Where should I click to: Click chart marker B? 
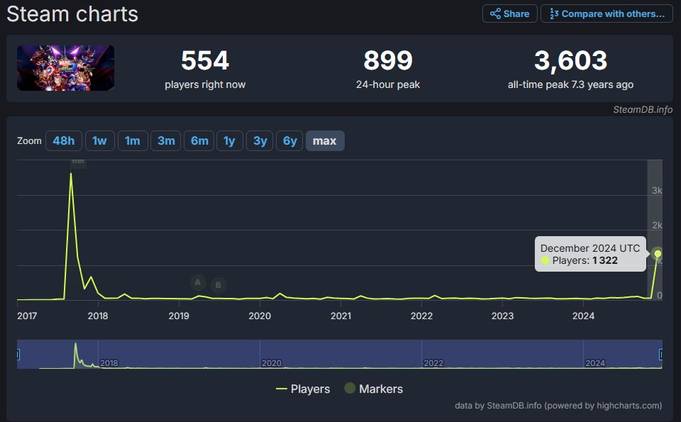coord(218,285)
